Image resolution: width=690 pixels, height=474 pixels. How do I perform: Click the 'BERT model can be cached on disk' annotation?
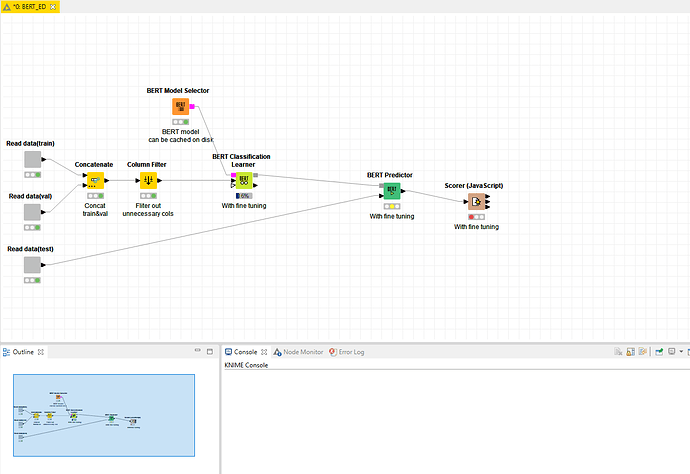pyautogui.click(x=181, y=136)
